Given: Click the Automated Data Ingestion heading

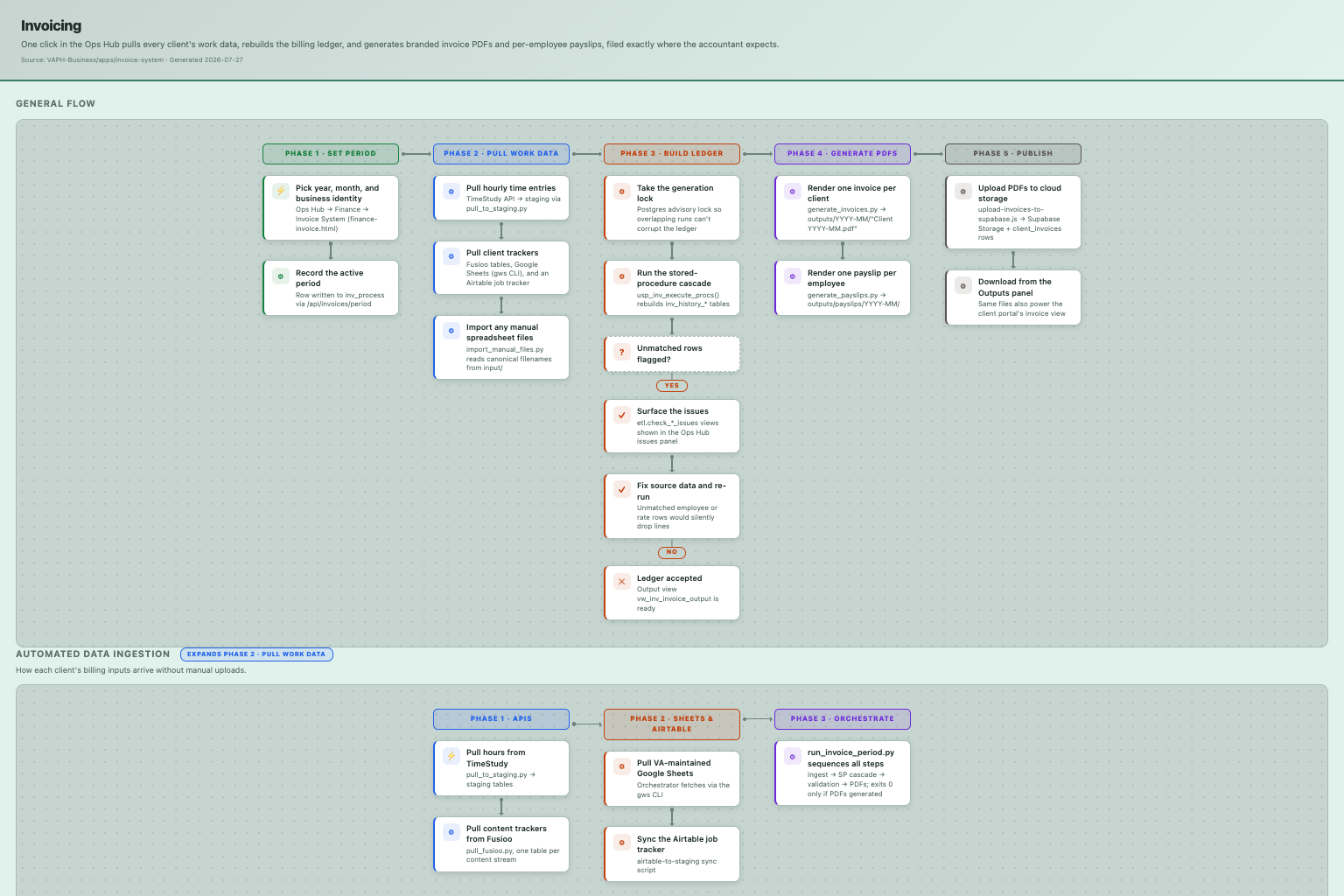Looking at the screenshot, I should pyautogui.click(x=93, y=654).
